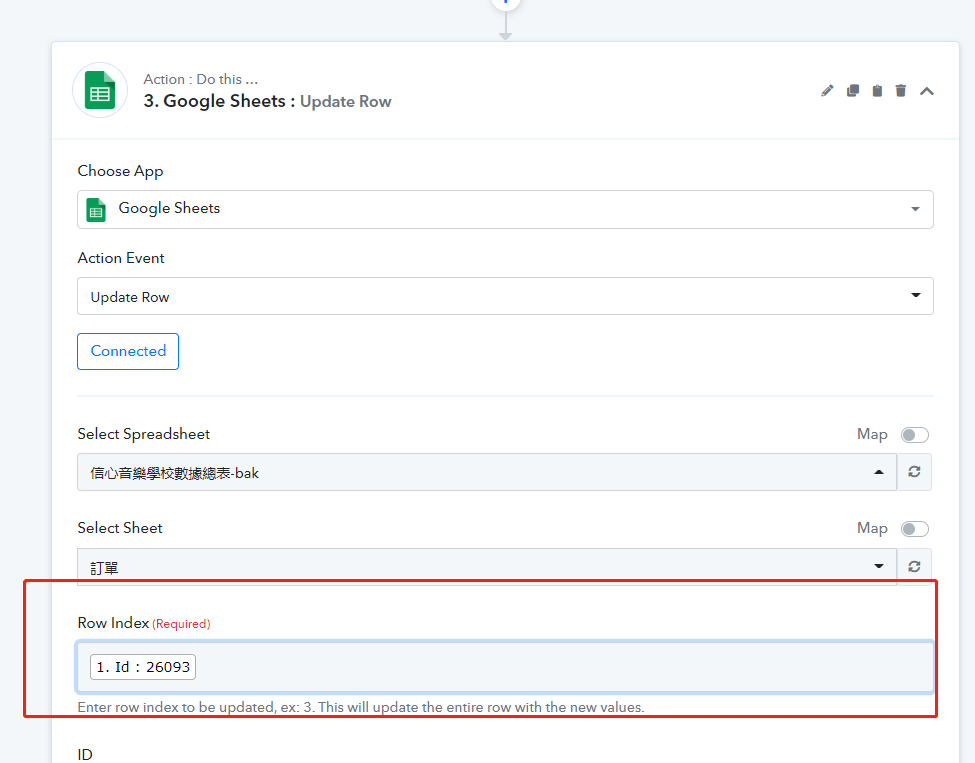975x763 pixels.
Task: Click the pencil edit icon in step header
Action: point(827,91)
